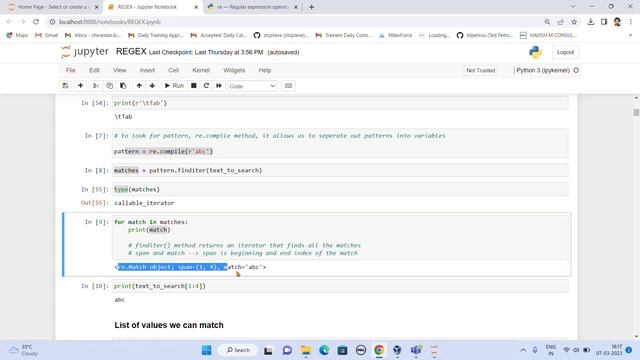Click the callable_iterator output text

pos(144,203)
